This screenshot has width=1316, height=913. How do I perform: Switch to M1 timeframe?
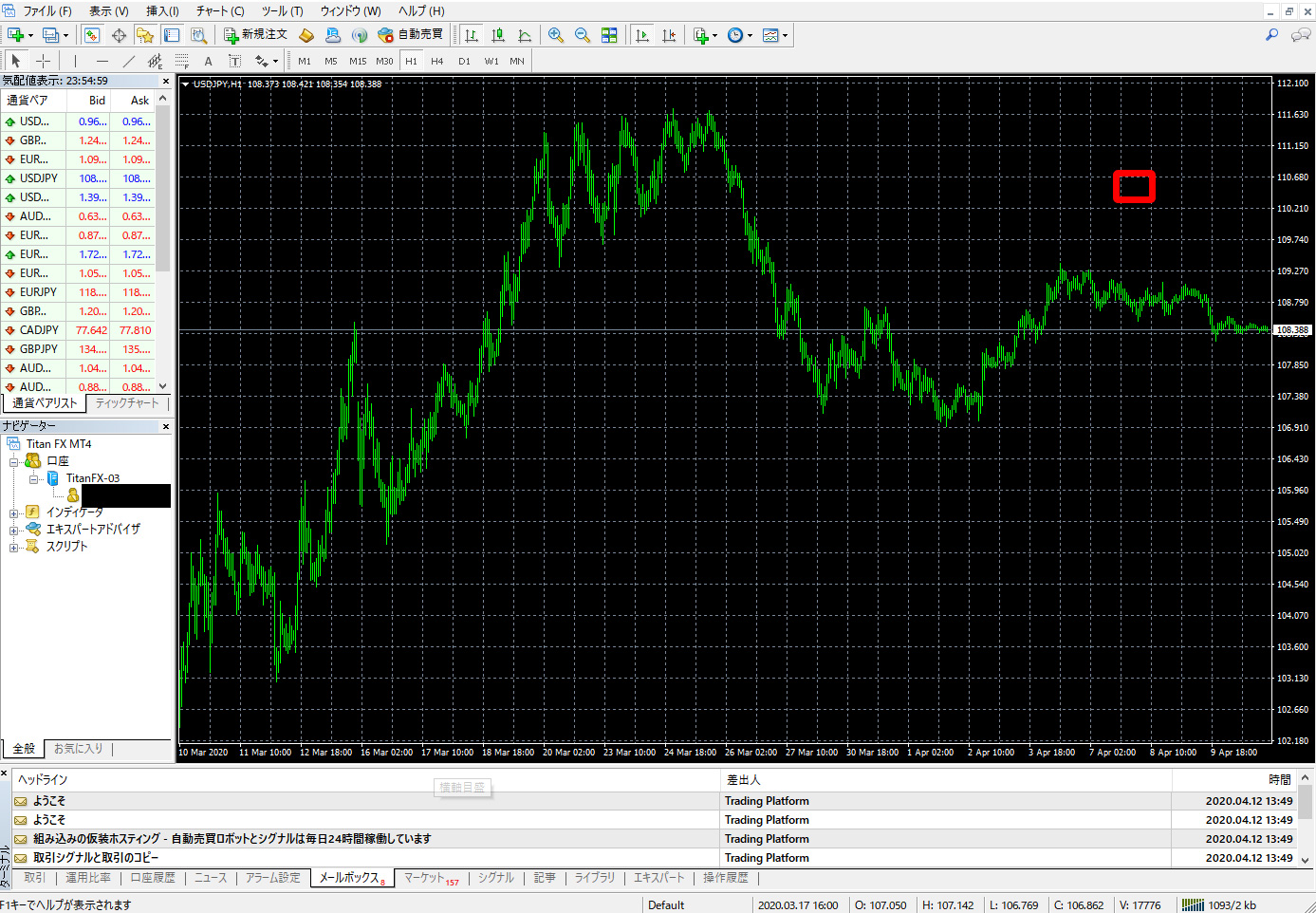[305, 61]
